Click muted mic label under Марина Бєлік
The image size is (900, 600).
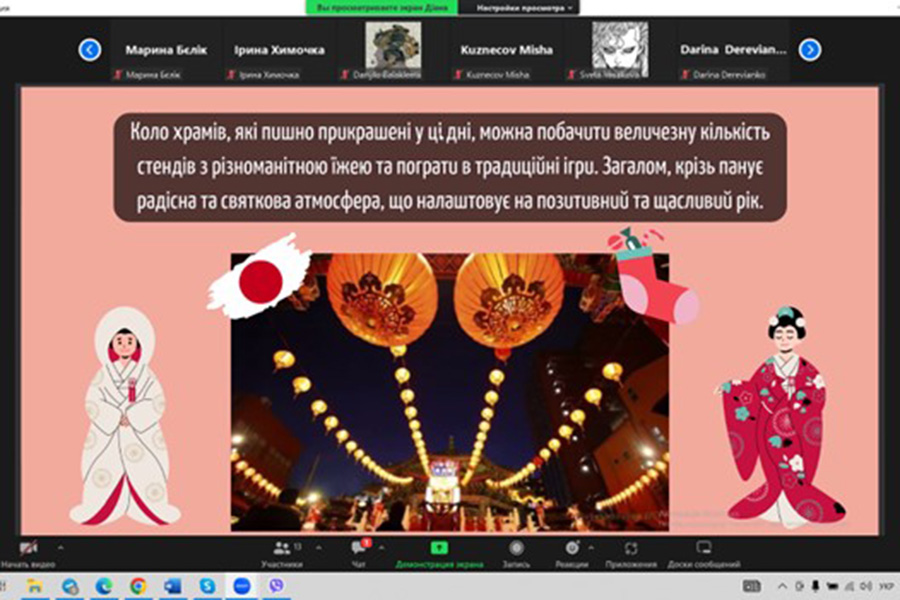pos(148,75)
